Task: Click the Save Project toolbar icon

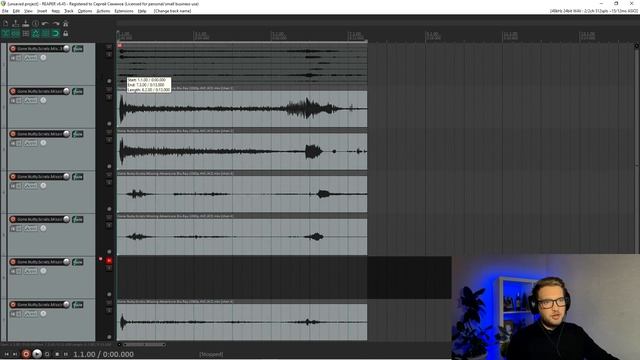Action: click(x=25, y=24)
